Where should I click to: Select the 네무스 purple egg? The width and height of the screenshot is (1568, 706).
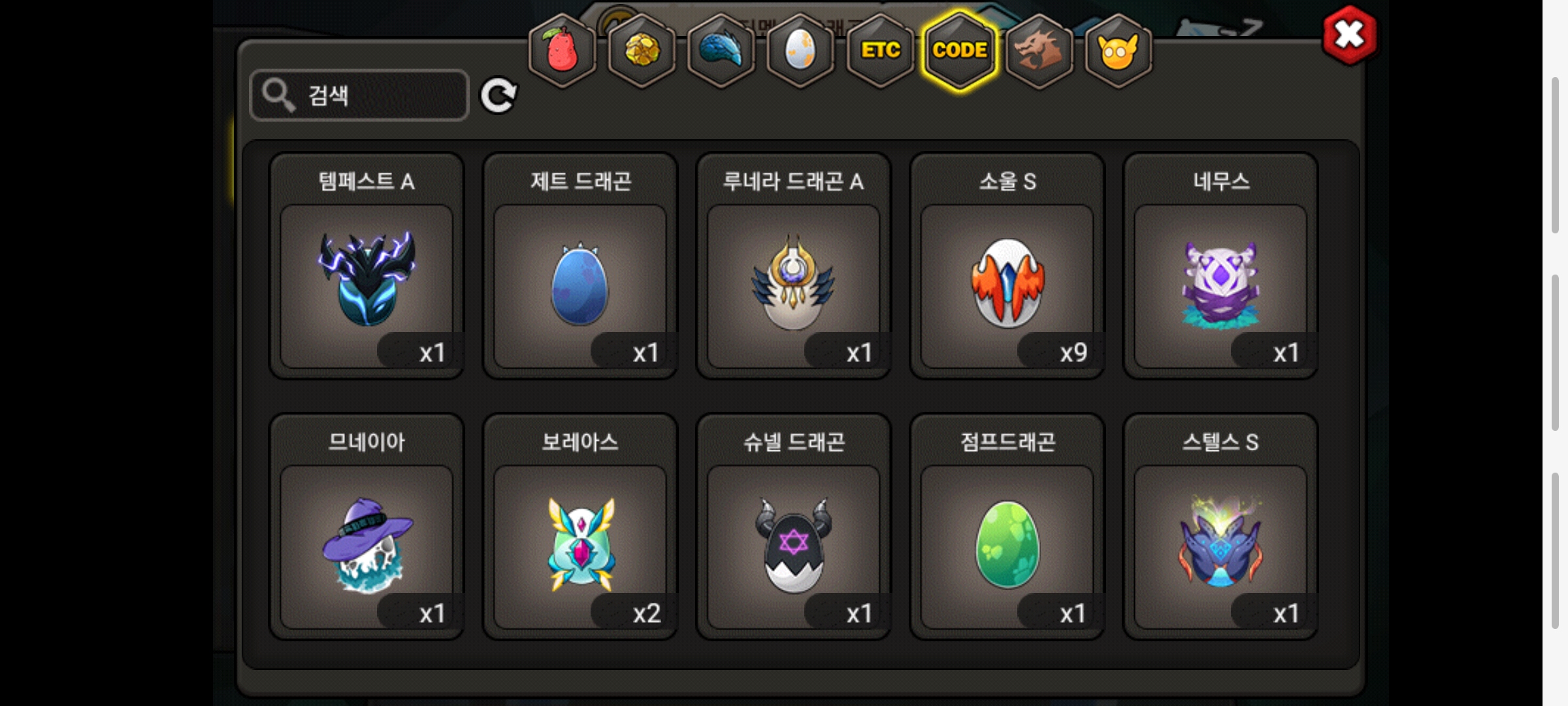pos(1220,266)
